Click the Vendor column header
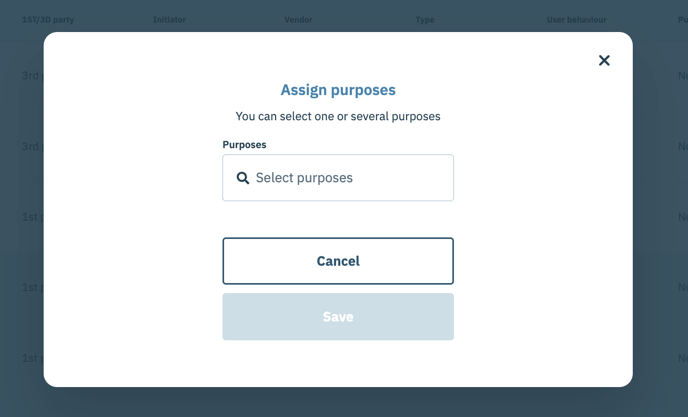This screenshot has width=688, height=417. (x=298, y=20)
